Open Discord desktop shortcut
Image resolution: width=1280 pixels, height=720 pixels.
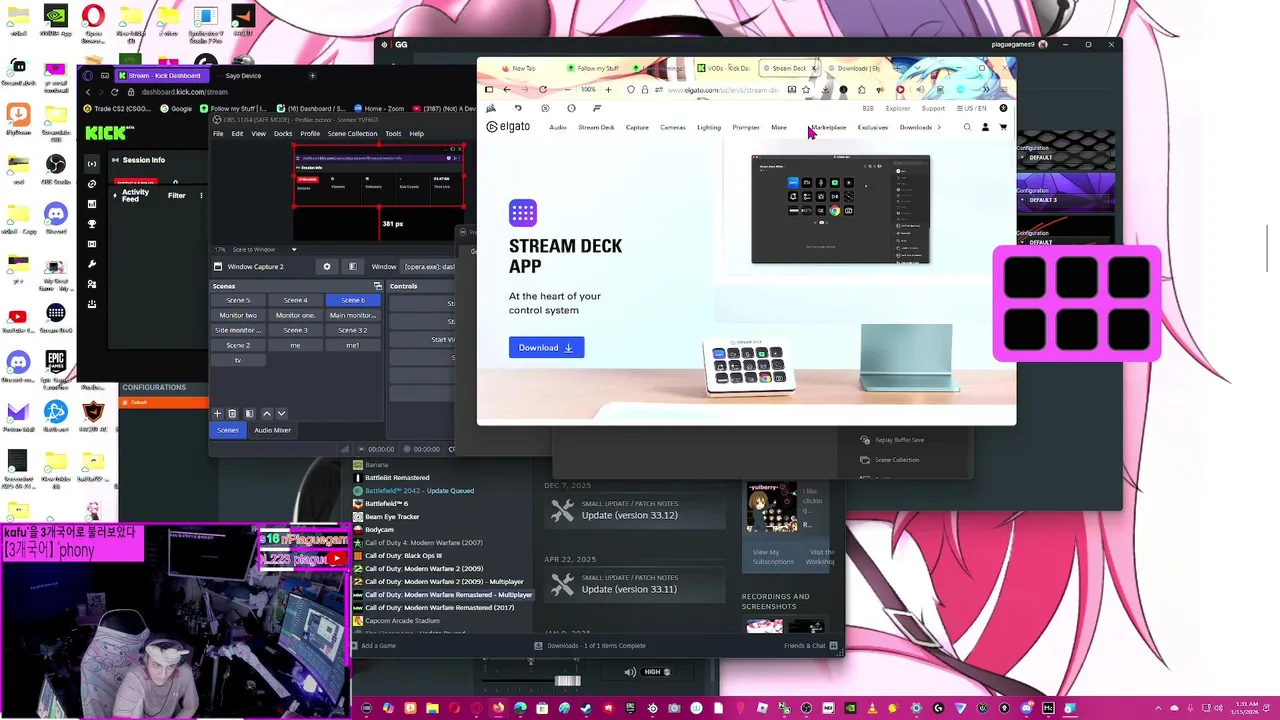pos(55,216)
